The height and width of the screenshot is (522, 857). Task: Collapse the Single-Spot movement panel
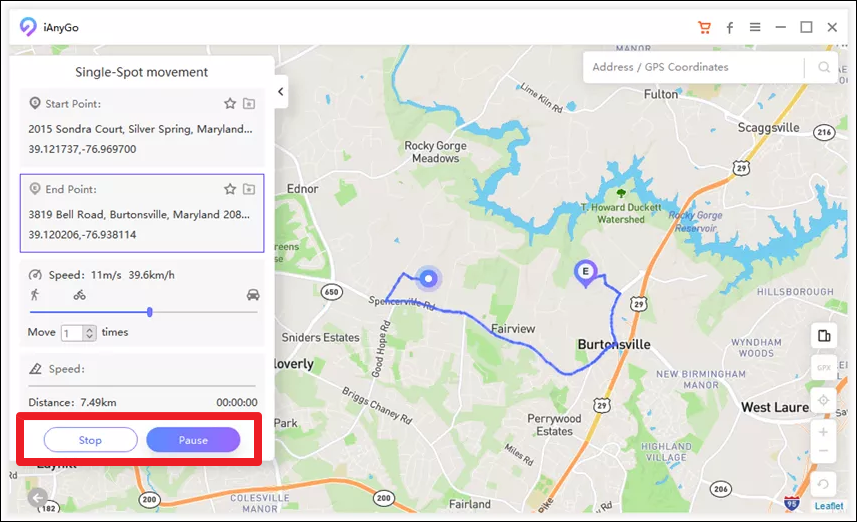pyautogui.click(x=281, y=91)
